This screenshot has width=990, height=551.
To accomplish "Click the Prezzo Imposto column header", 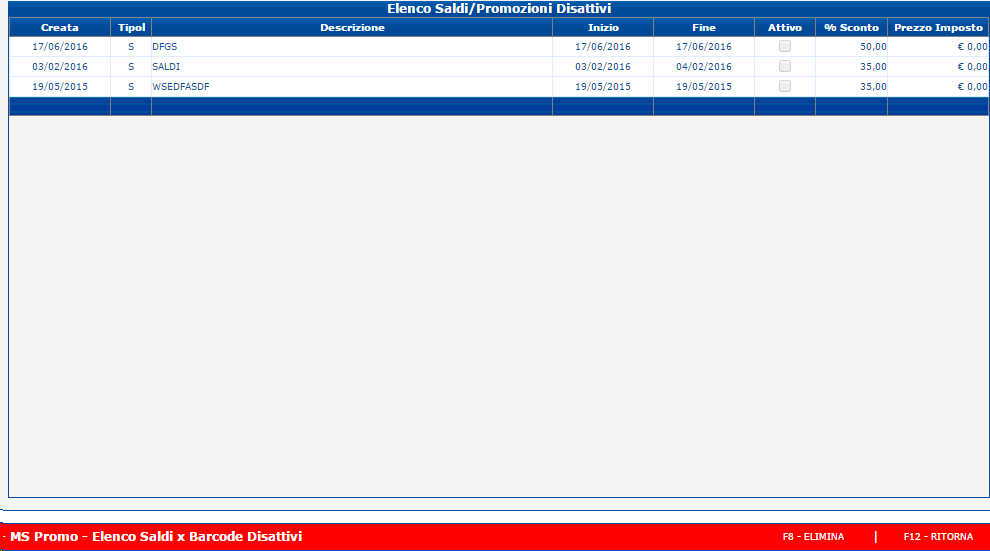I will pos(938,27).
